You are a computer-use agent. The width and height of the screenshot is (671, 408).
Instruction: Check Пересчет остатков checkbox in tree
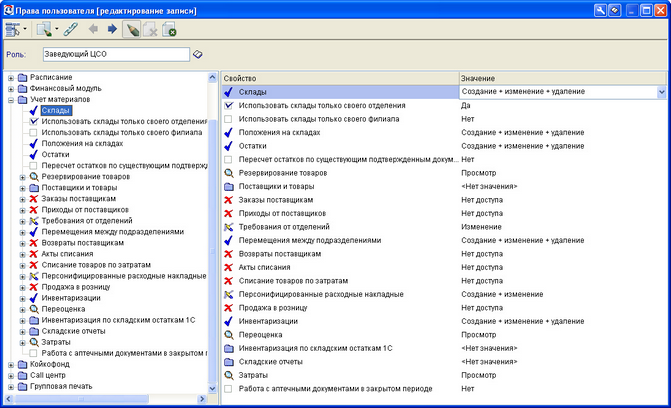33,166
